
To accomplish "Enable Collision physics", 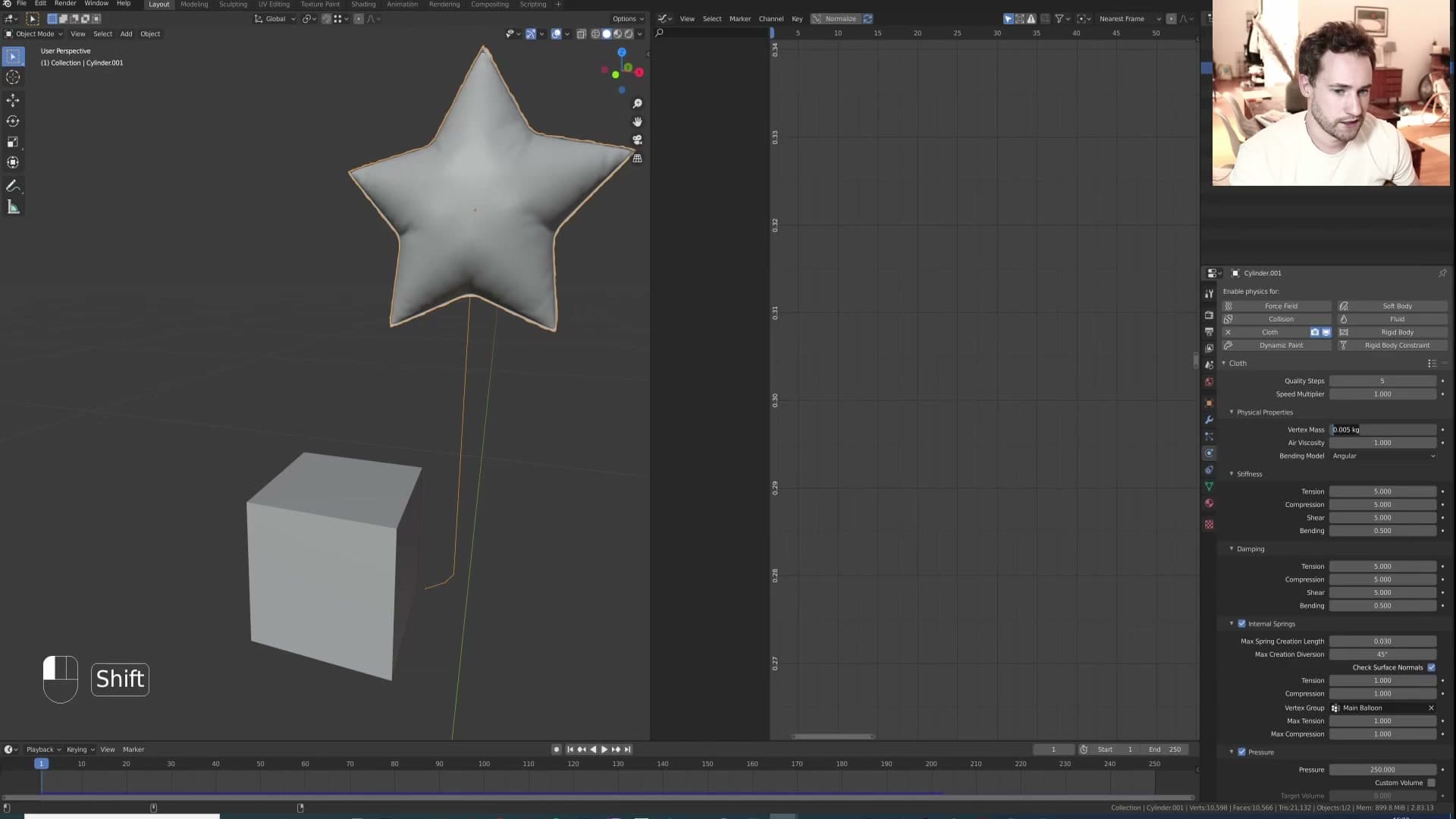I will click(1276, 319).
